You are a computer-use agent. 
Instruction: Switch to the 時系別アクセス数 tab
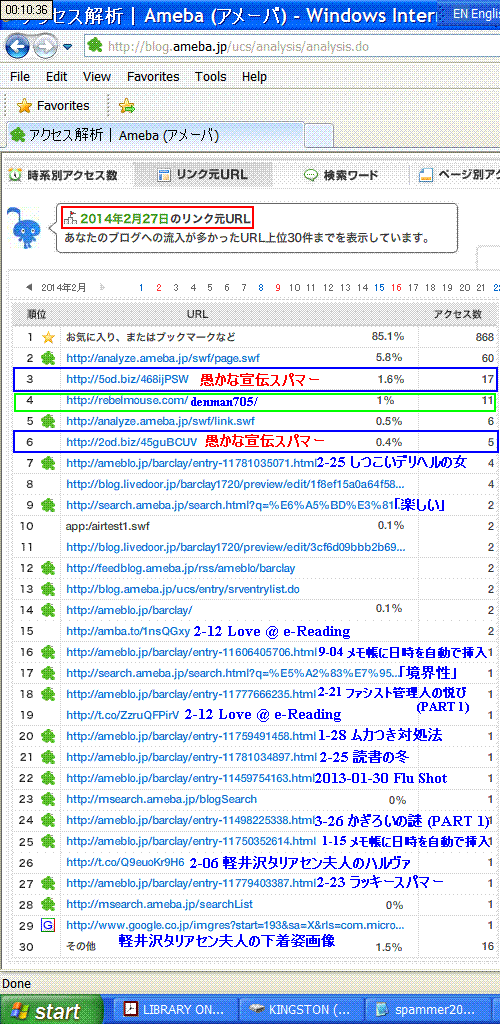(63, 175)
